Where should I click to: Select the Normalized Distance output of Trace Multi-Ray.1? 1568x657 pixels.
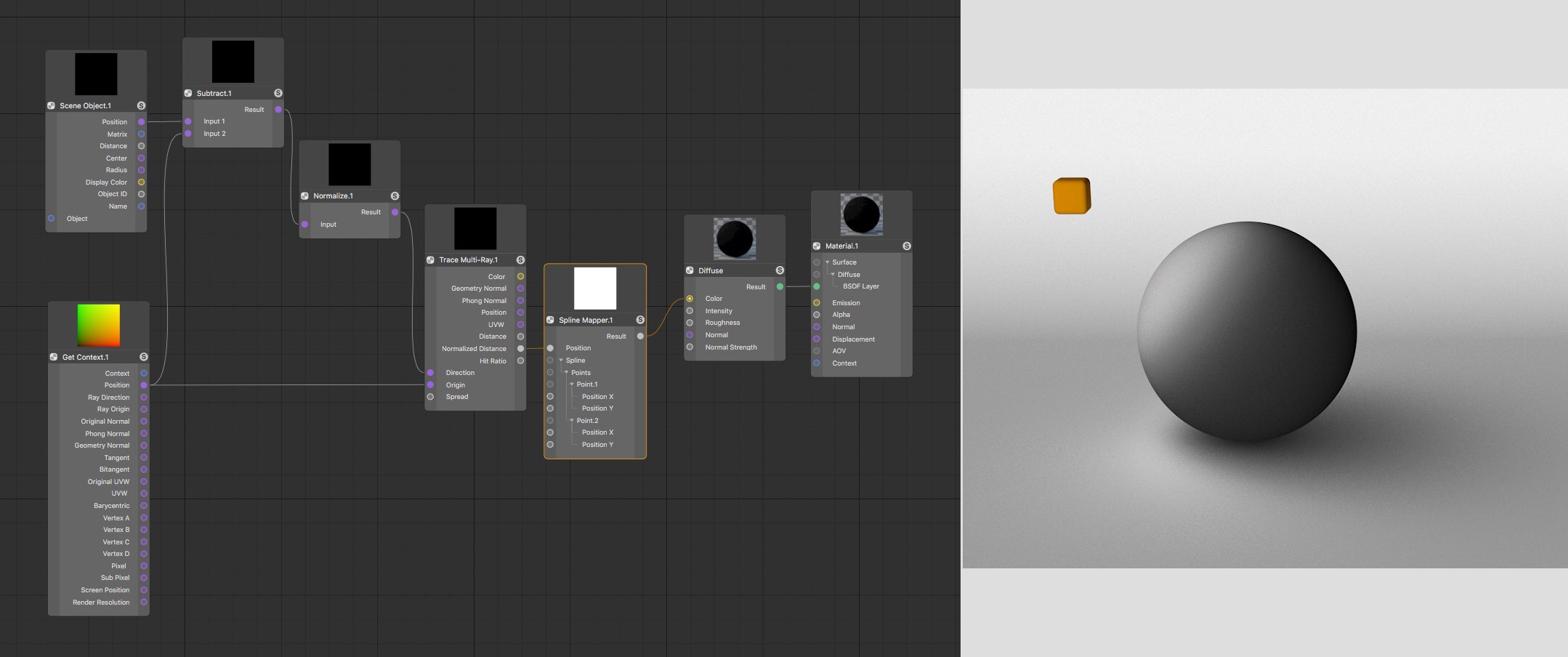click(520, 349)
